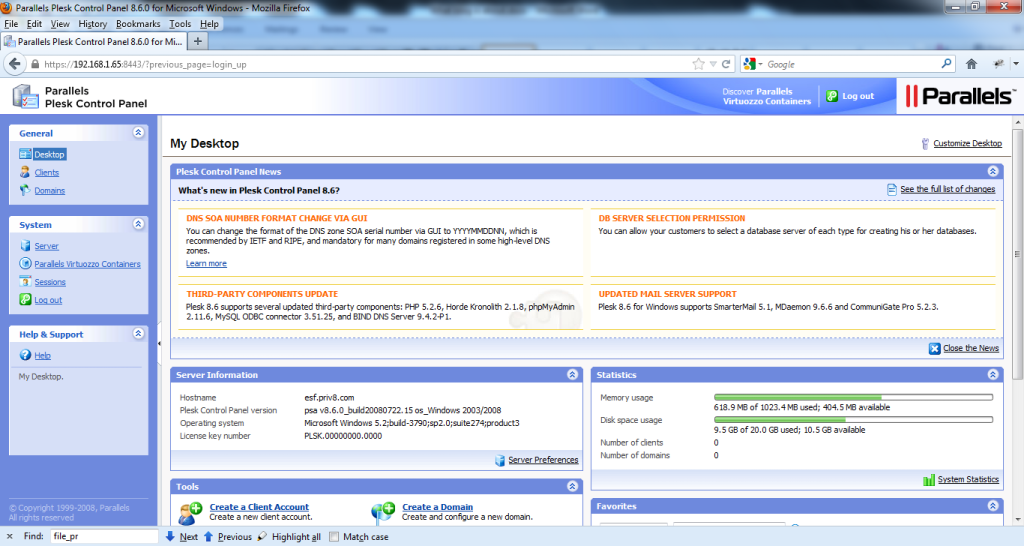Image resolution: width=1024 pixels, height=546 pixels.
Task: Open the View menu
Action: 59,24
